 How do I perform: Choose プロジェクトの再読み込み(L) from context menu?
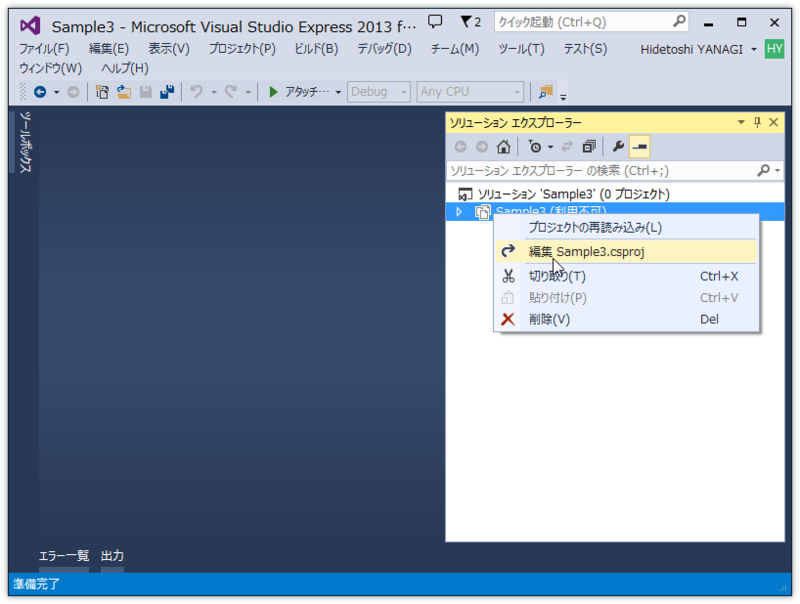click(626, 228)
